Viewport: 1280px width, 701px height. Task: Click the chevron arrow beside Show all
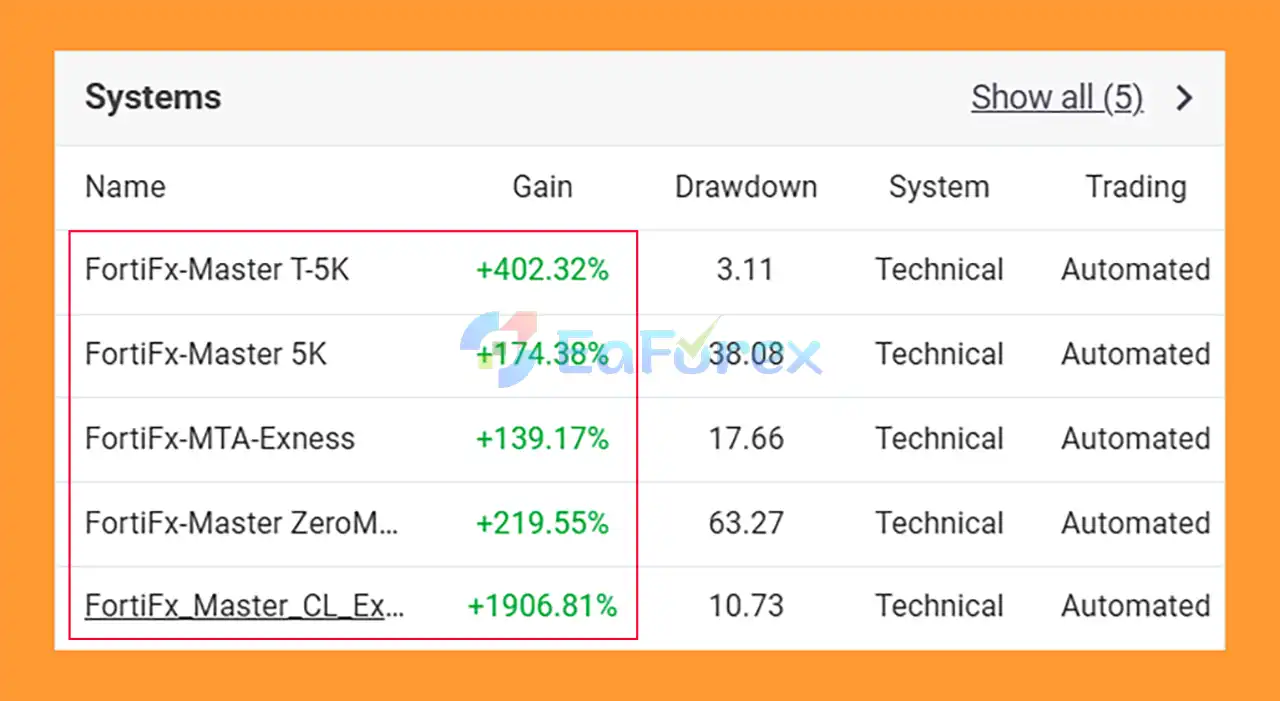pos(1185,98)
